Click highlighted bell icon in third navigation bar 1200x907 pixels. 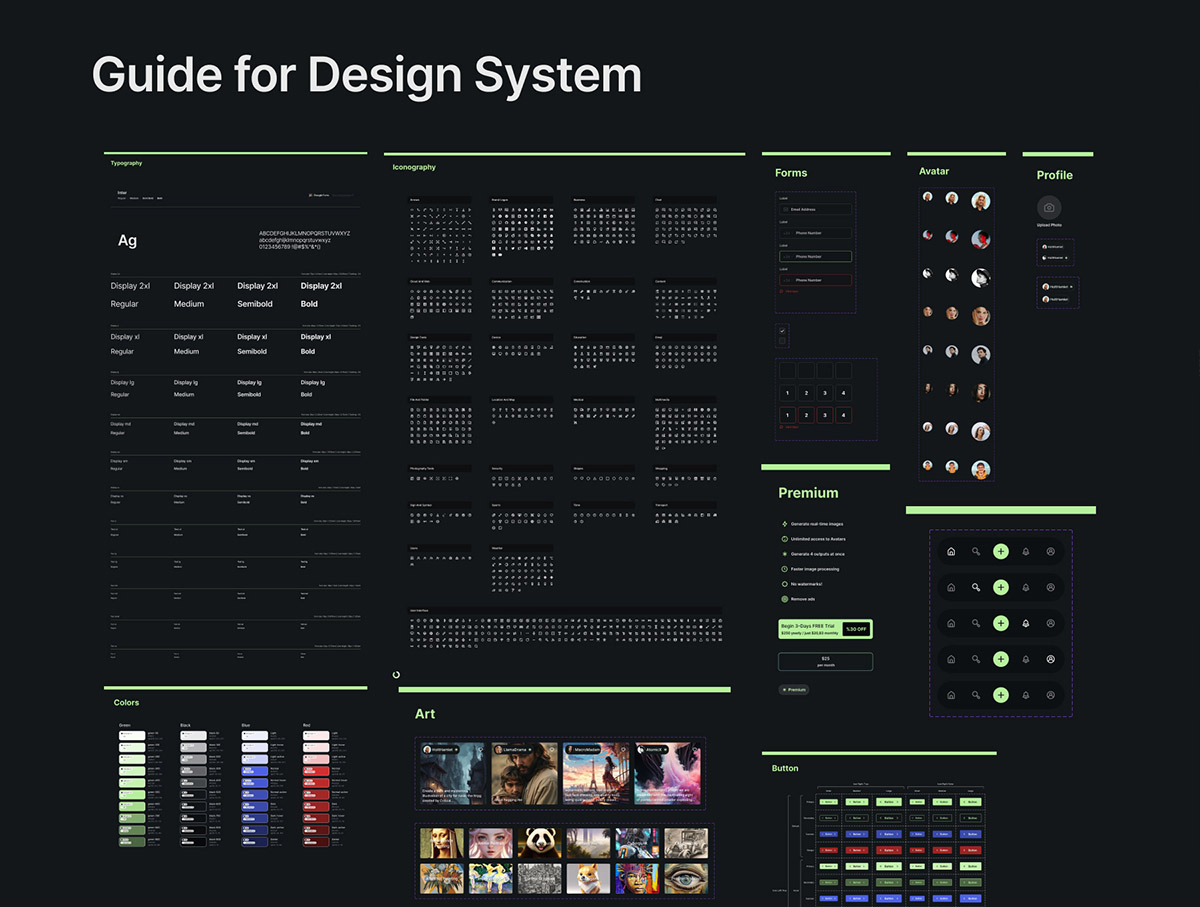(1025, 623)
